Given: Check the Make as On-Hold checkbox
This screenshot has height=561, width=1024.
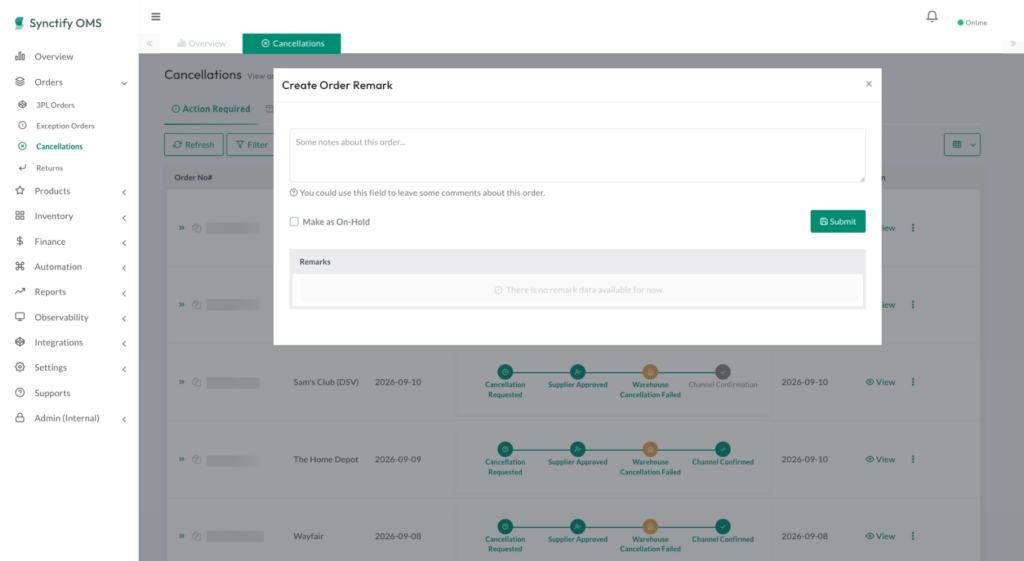Looking at the screenshot, I should (294, 221).
